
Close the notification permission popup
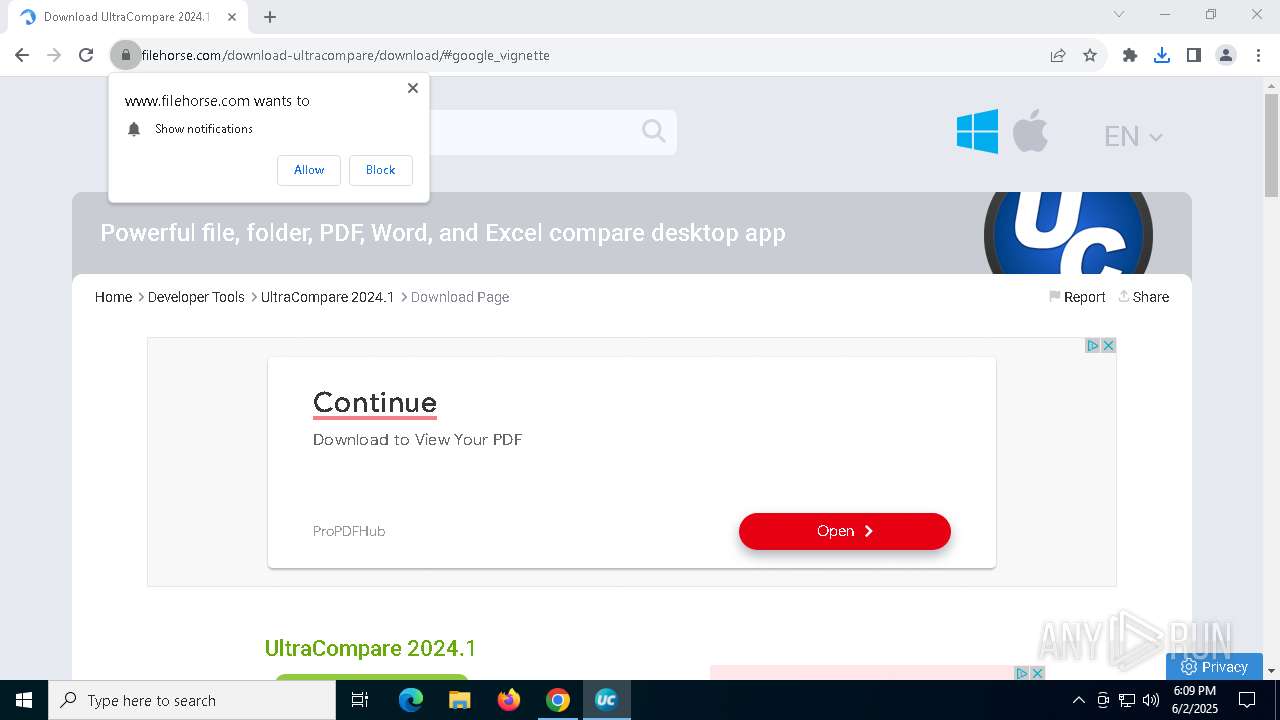(413, 88)
